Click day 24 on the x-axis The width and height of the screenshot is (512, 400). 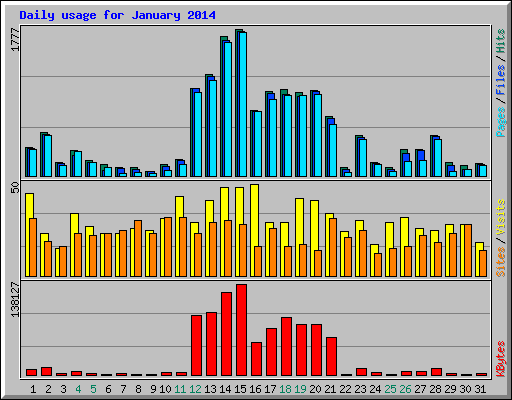pyautogui.click(x=375, y=389)
